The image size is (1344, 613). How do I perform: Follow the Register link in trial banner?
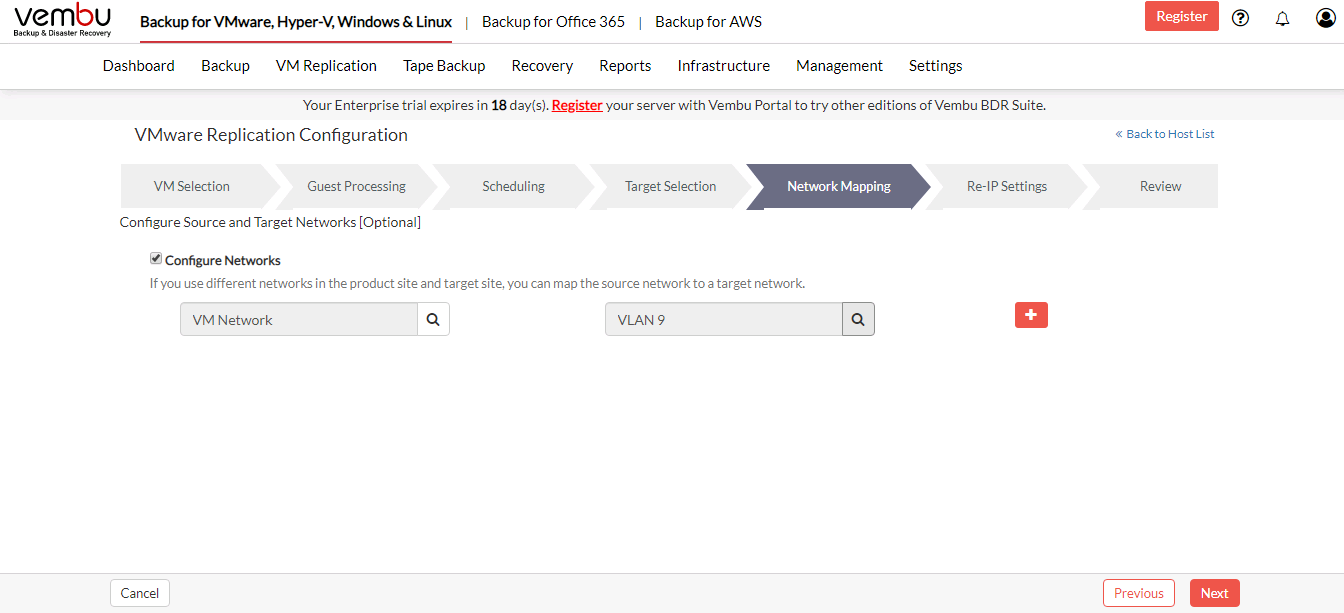[x=577, y=105]
